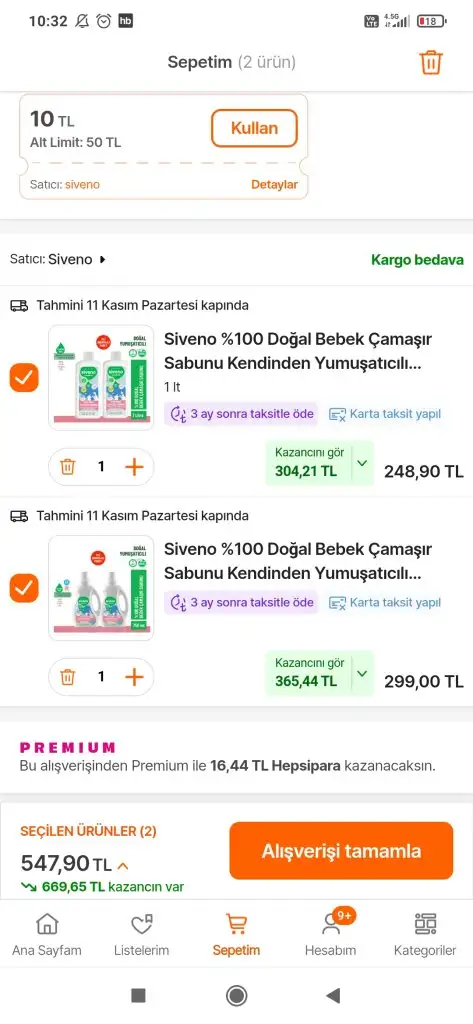
Task: Uncheck the second Siveno product checkbox
Action: click(24, 588)
